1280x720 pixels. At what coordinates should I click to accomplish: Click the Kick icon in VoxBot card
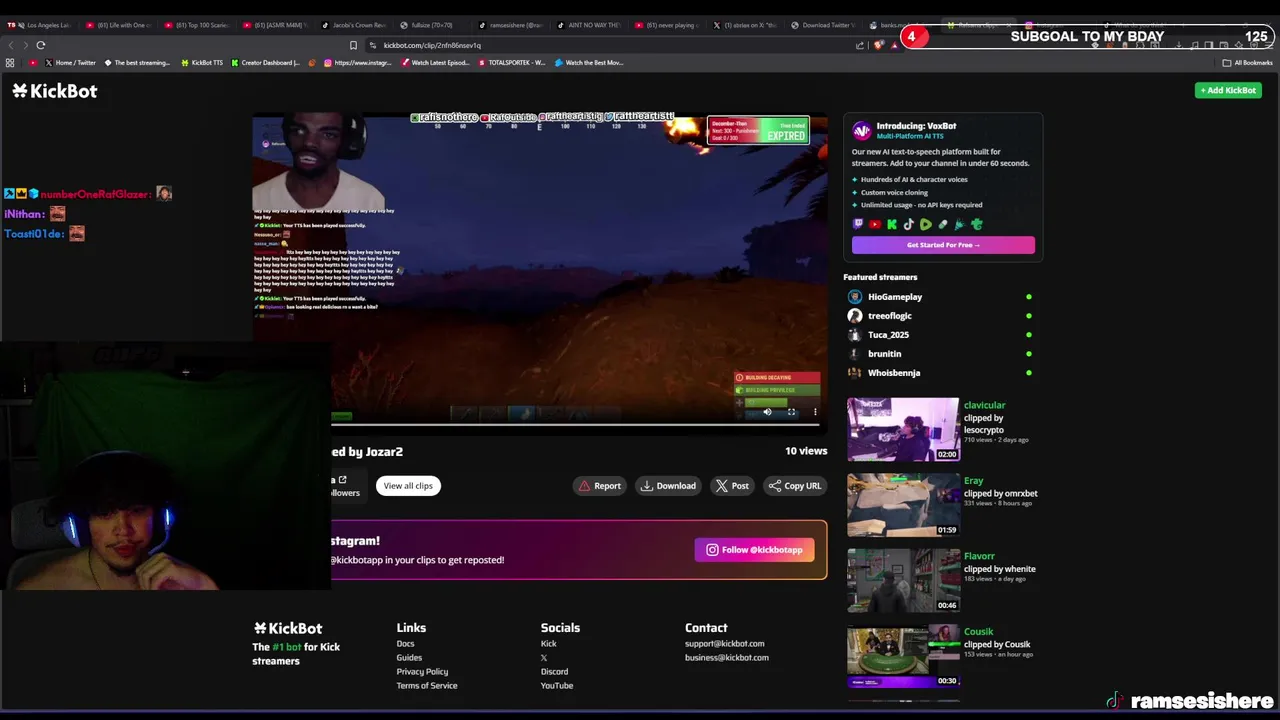pyautogui.click(x=892, y=225)
